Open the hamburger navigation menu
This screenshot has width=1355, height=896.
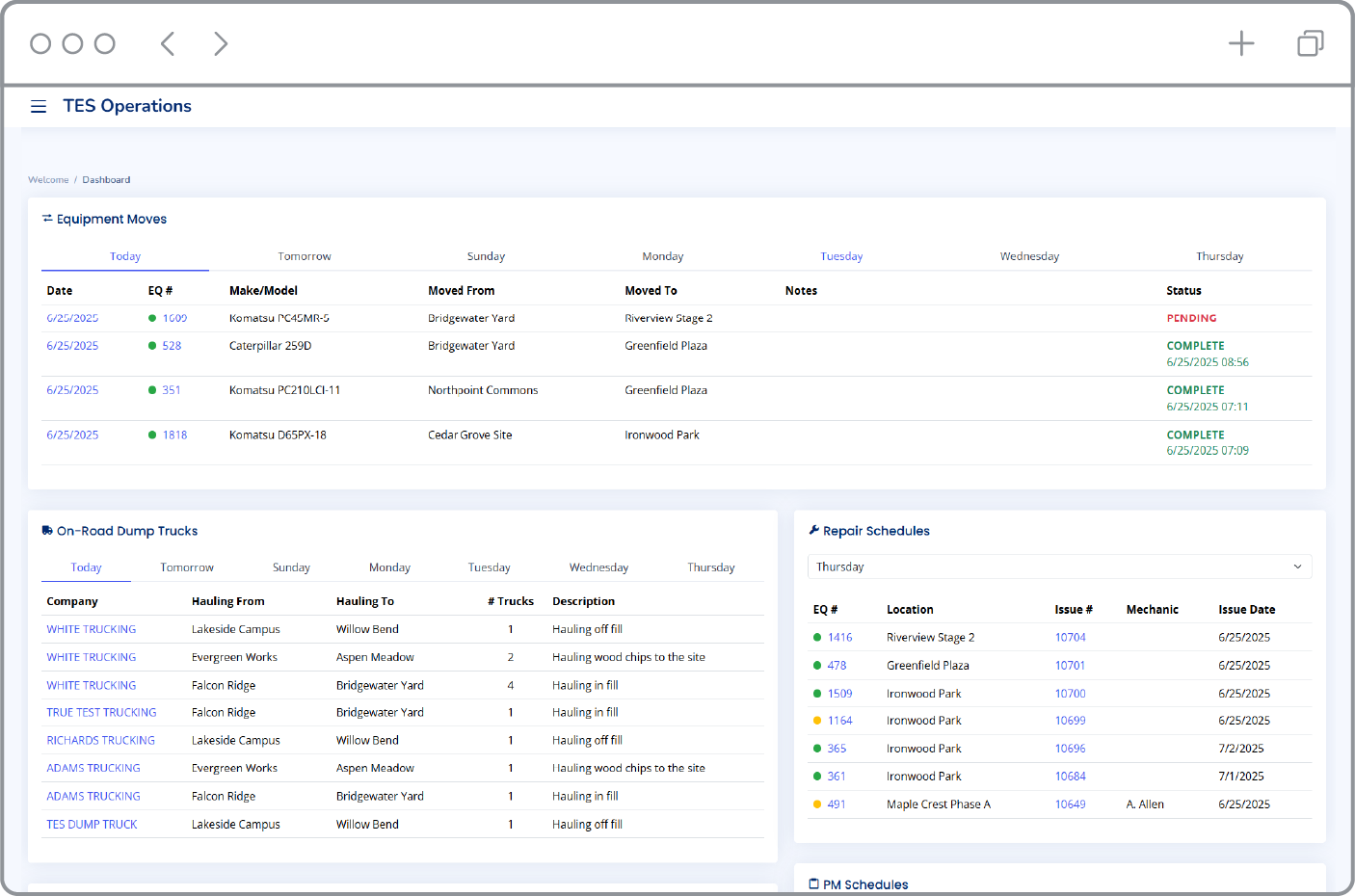pos(39,107)
